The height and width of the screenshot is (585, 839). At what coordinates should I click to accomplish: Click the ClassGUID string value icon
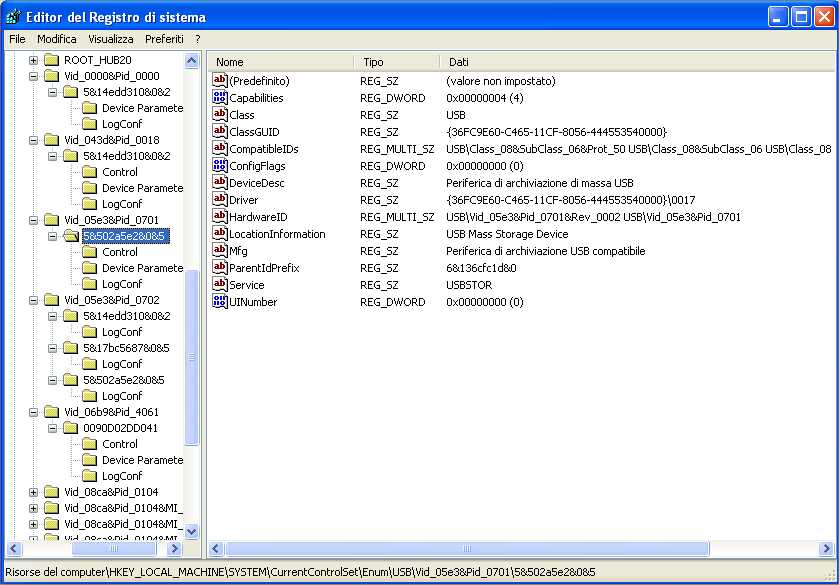[x=220, y=132]
